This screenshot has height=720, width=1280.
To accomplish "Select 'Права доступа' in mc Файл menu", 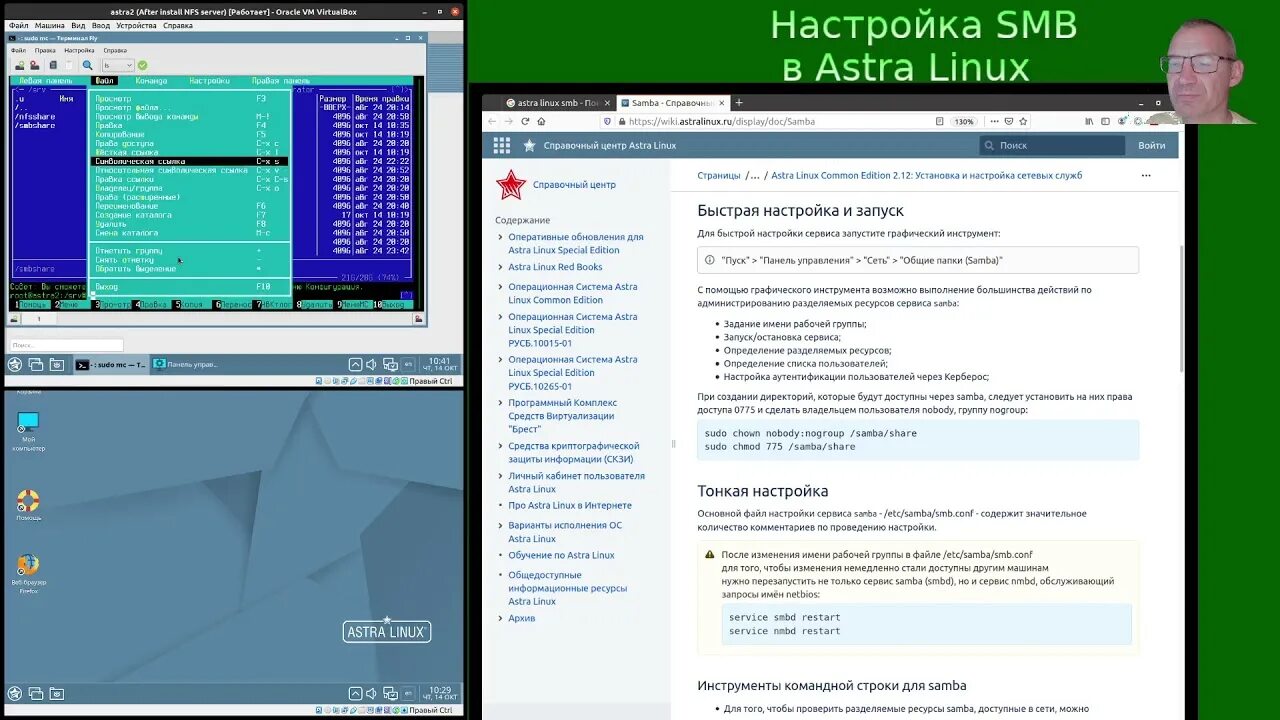I will pyautogui.click(x=190, y=143).
